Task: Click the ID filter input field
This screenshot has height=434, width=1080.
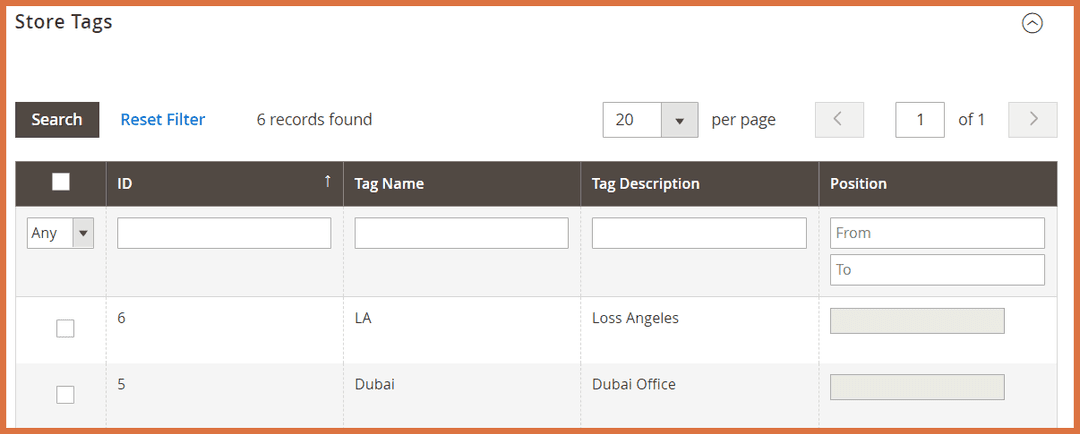Action: pos(224,233)
